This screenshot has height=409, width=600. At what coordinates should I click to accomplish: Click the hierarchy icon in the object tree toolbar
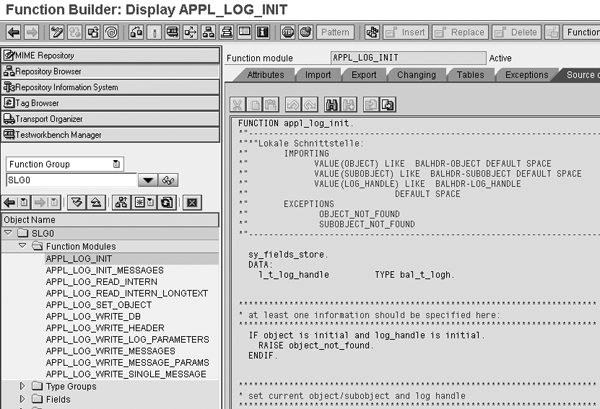[x=122, y=202]
